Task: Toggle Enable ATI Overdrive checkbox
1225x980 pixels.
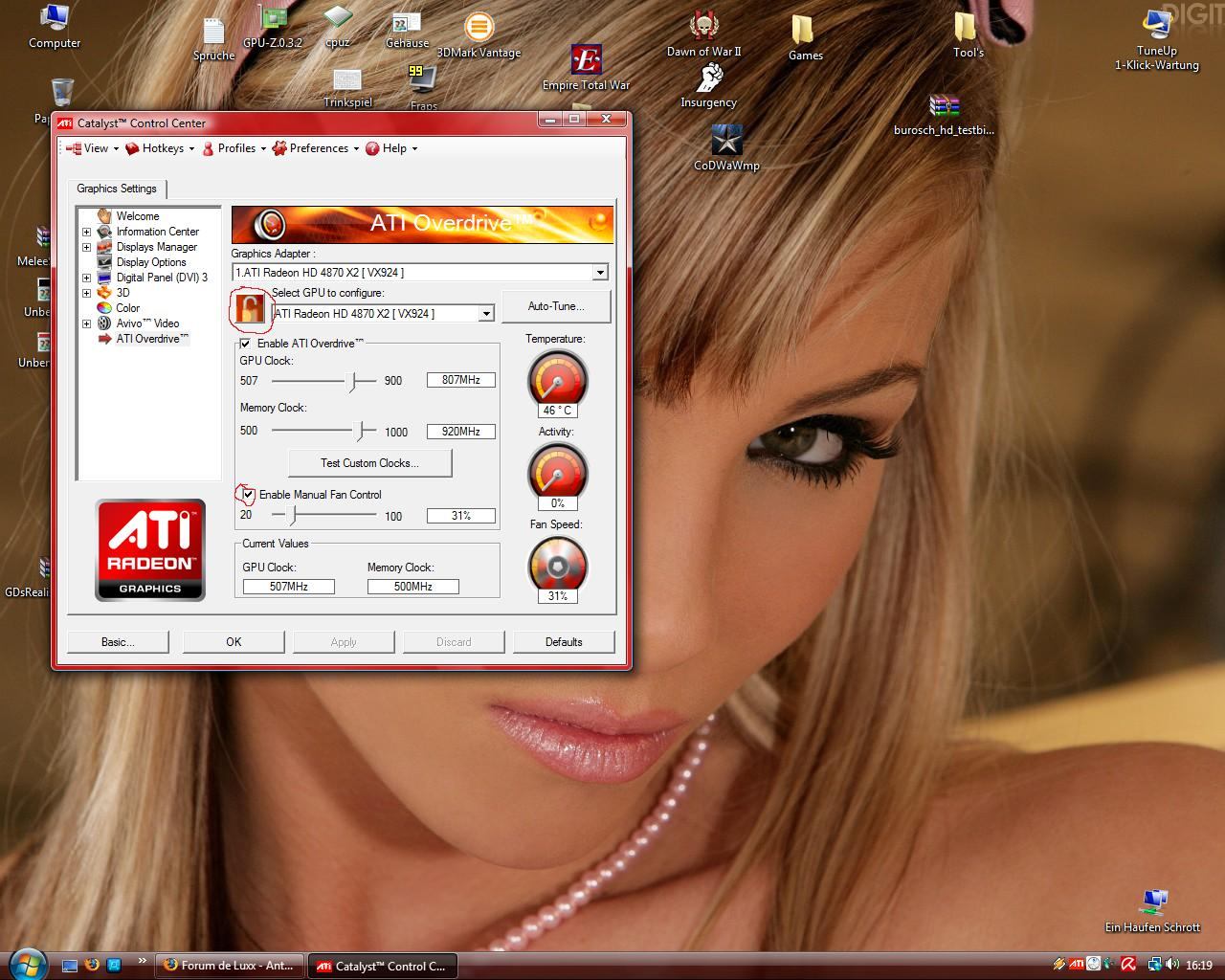Action: (246, 344)
